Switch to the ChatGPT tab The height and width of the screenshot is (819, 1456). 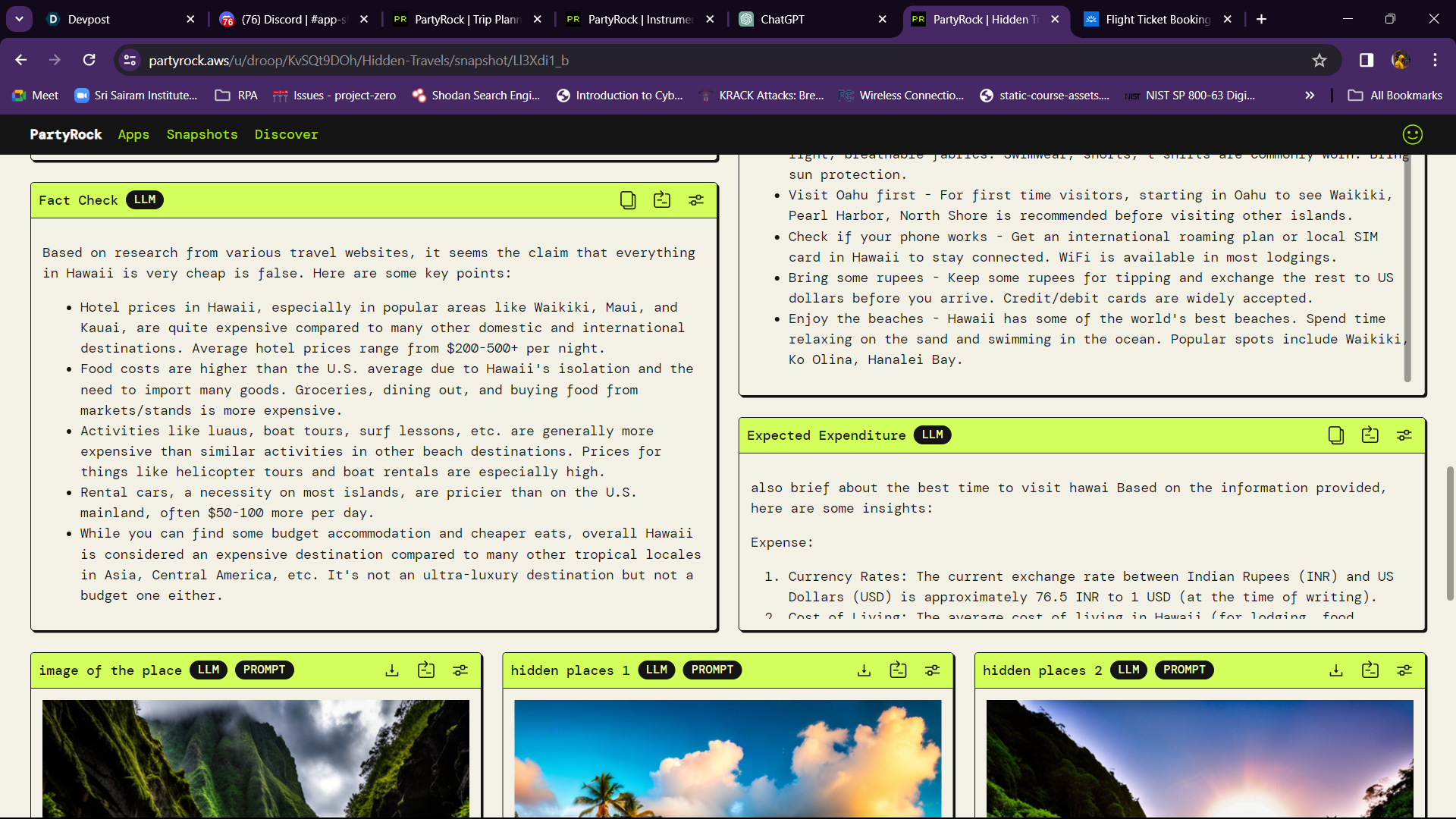point(782,19)
